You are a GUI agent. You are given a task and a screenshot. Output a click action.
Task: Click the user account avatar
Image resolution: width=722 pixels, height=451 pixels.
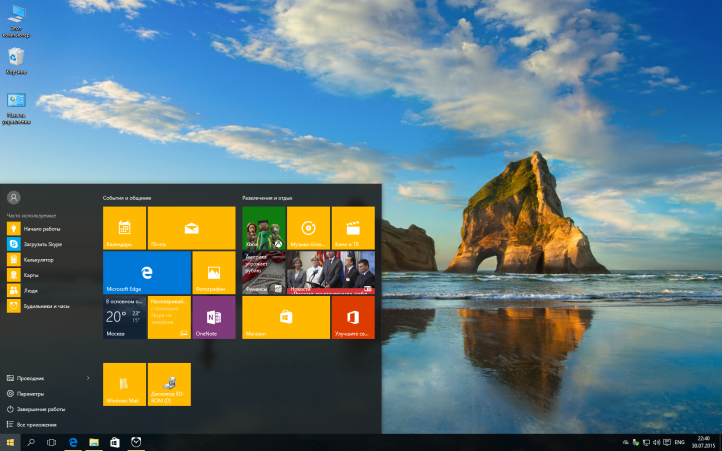pos(14,198)
